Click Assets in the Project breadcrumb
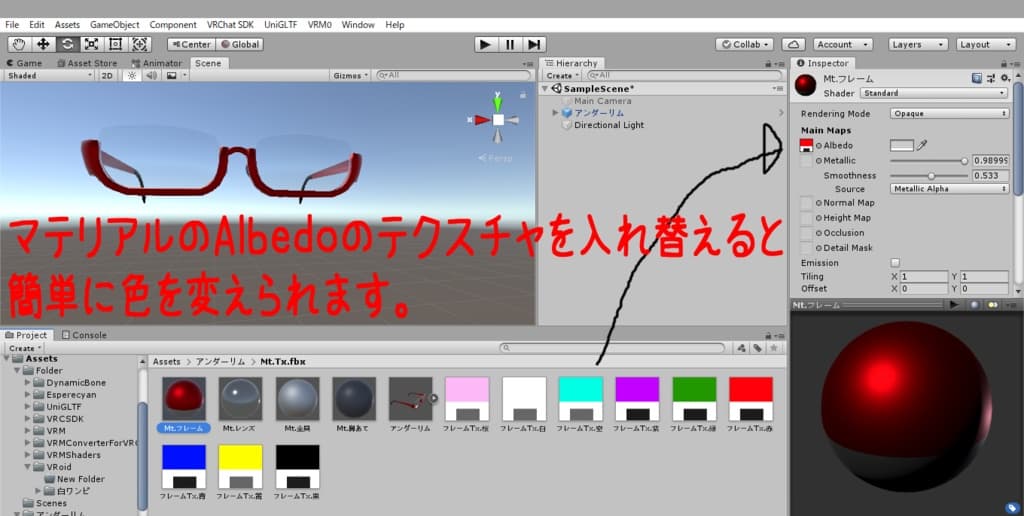 coord(167,361)
